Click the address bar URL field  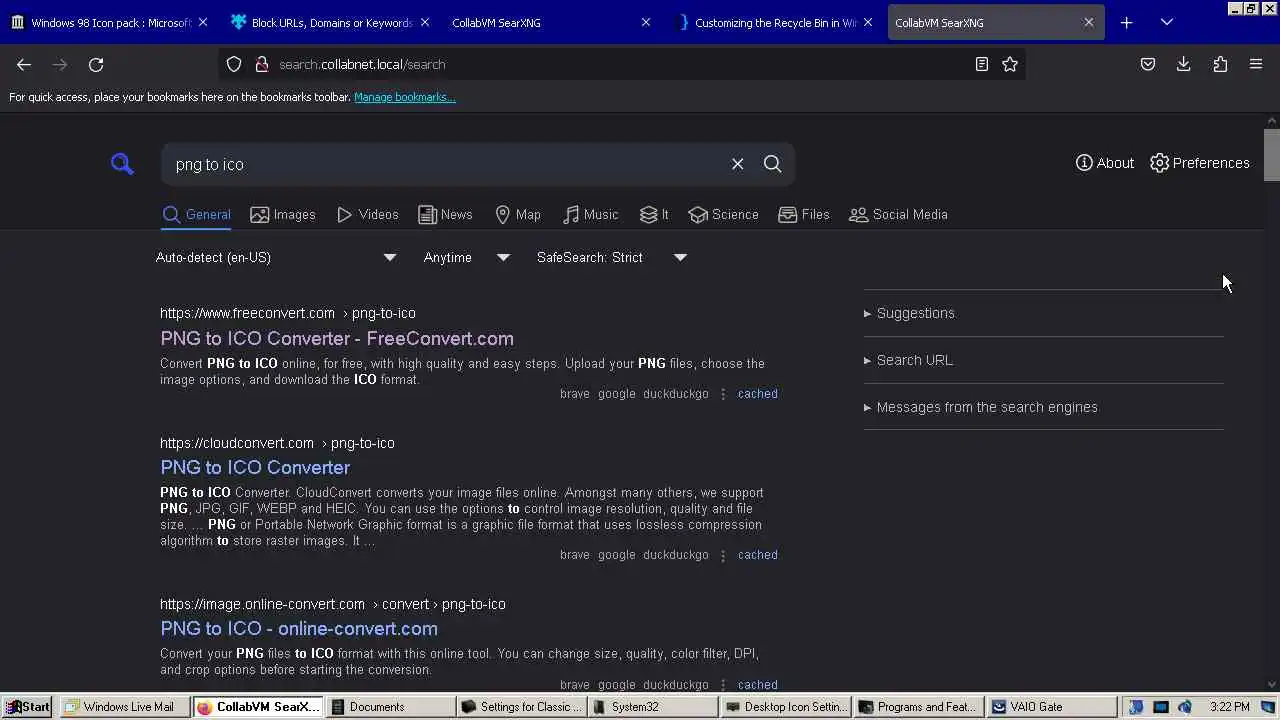[x=620, y=64]
